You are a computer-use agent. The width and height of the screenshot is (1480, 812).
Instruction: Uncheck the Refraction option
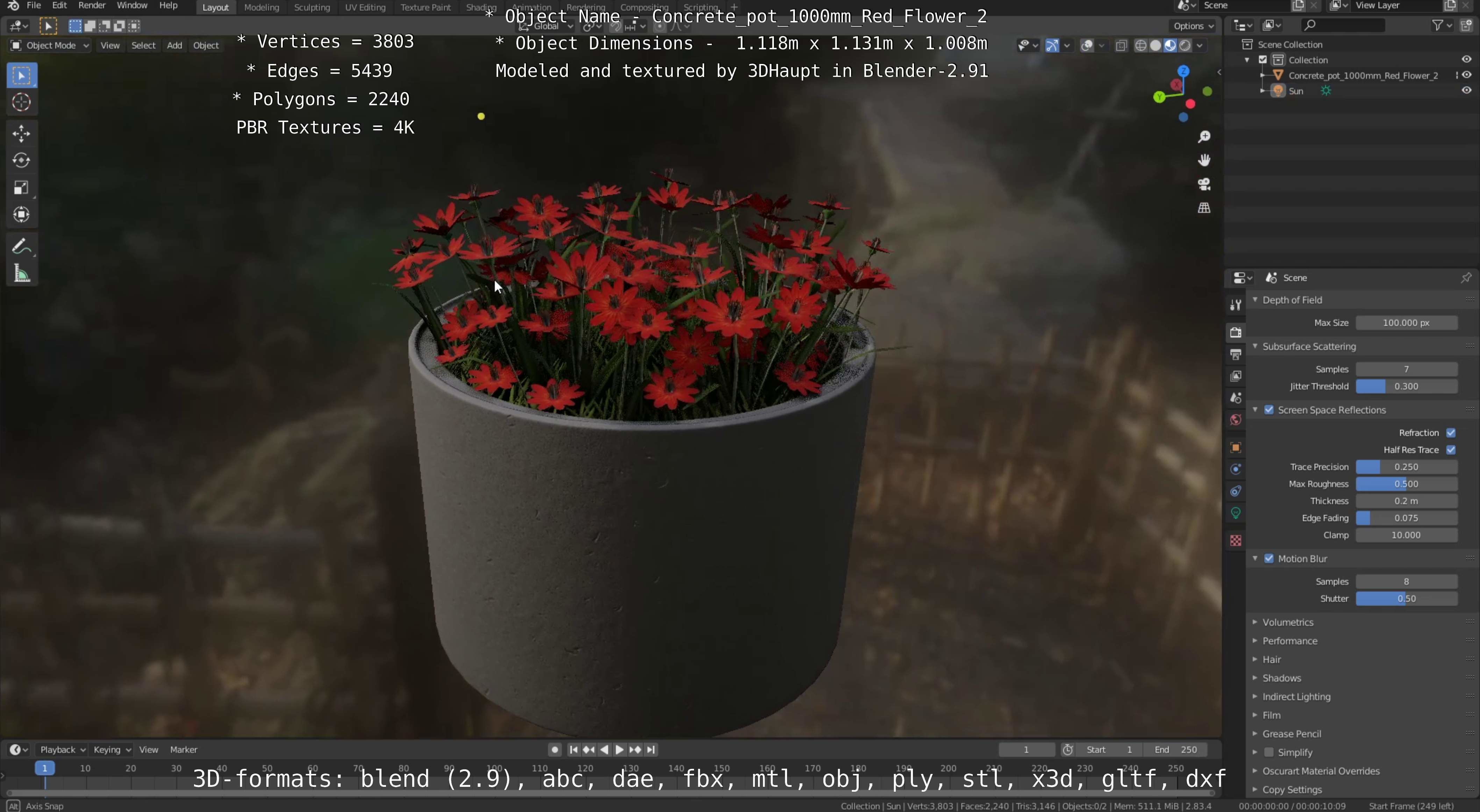pos(1451,433)
